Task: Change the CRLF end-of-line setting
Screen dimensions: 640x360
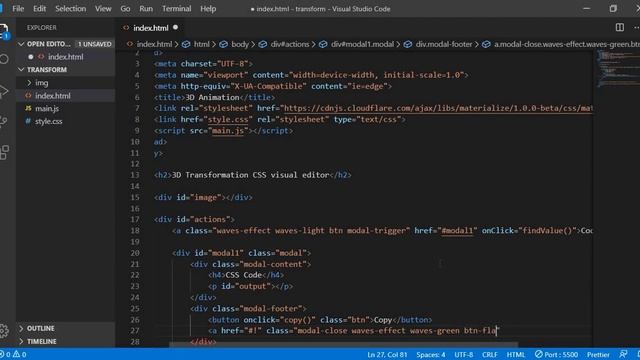Action: pyautogui.click(x=489, y=354)
